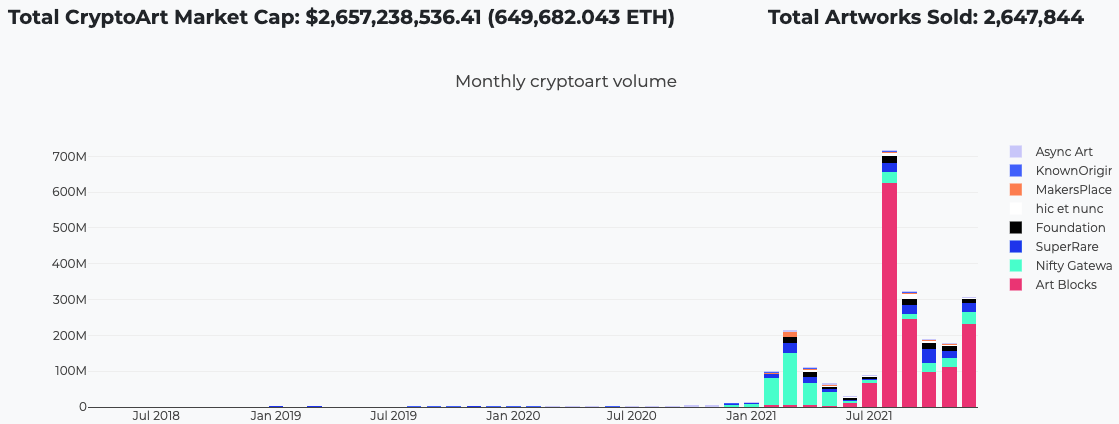Toggle the SuperRare legend label
This screenshot has height=424, width=1119.
[x=1065, y=247]
